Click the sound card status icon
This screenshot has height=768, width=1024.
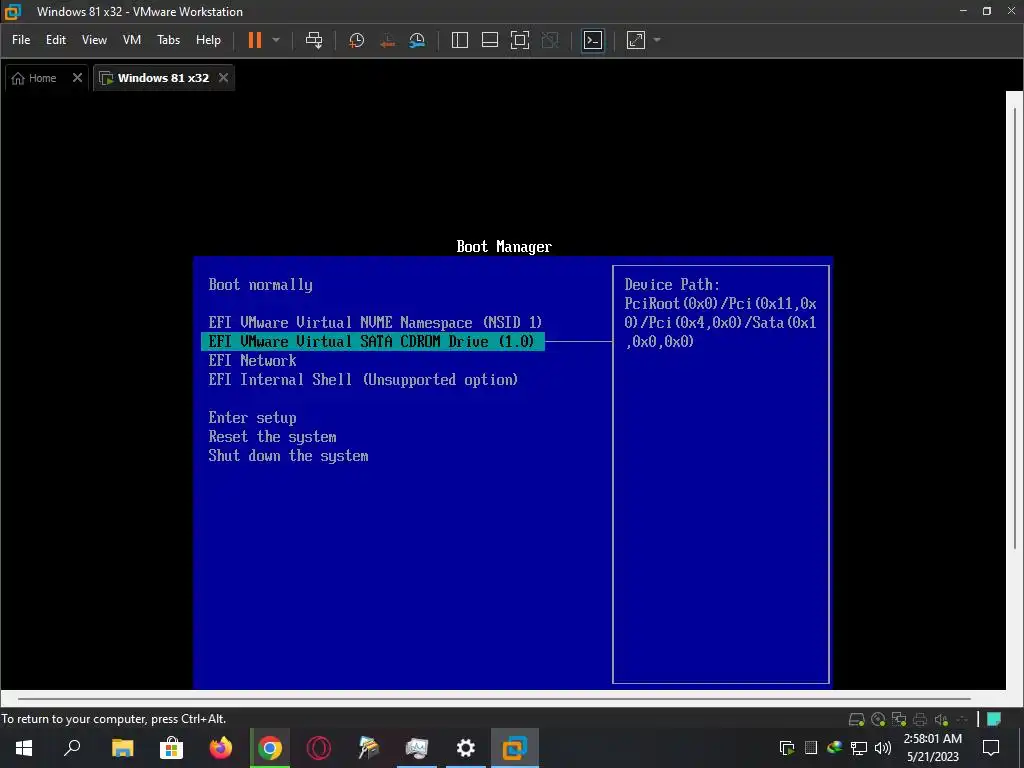[x=941, y=720]
